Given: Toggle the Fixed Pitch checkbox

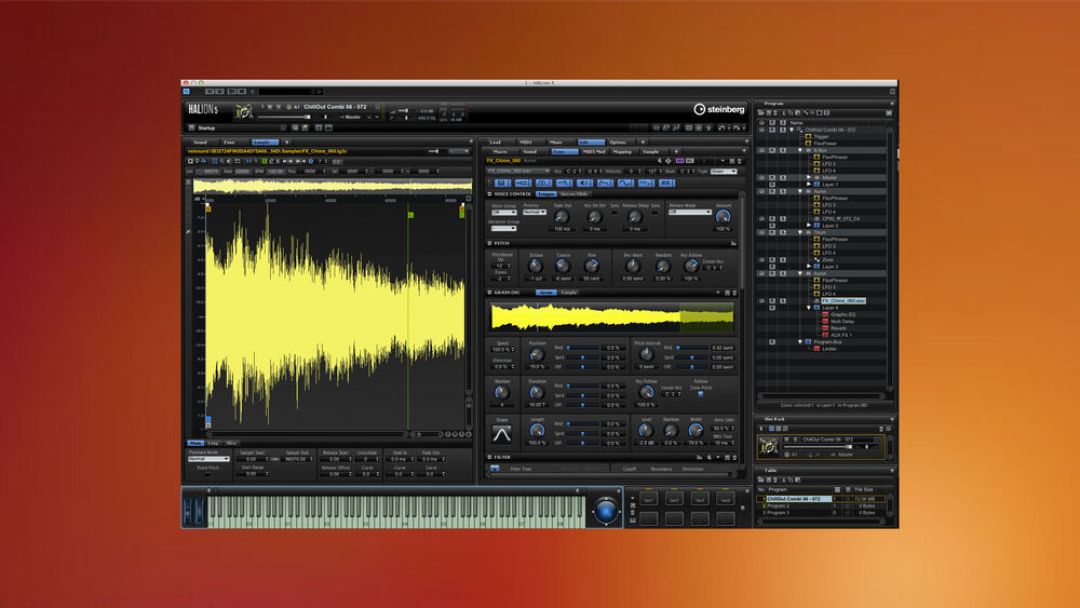Looking at the screenshot, I should tap(207, 474).
